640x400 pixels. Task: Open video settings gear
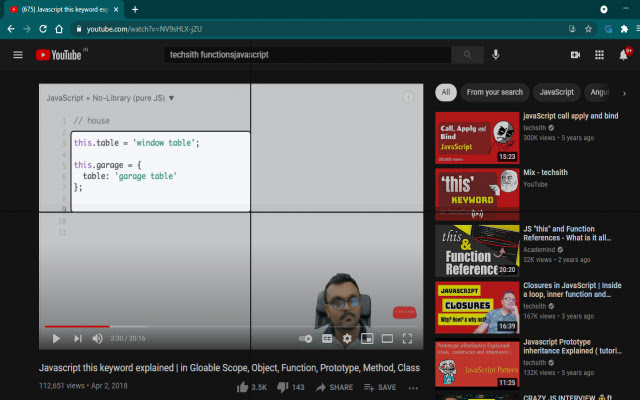pyautogui.click(x=347, y=339)
